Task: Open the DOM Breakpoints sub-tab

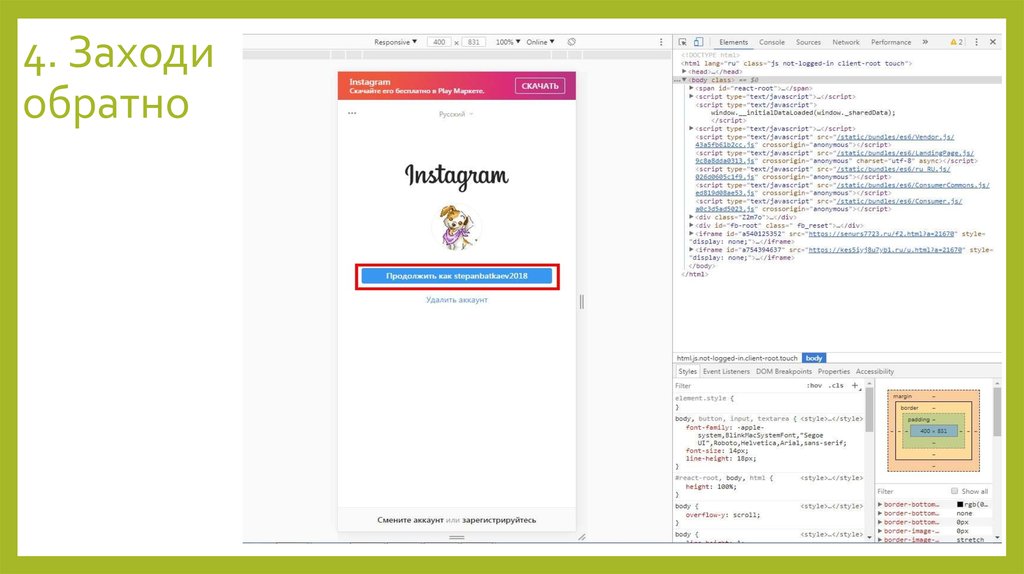Action: [784, 372]
